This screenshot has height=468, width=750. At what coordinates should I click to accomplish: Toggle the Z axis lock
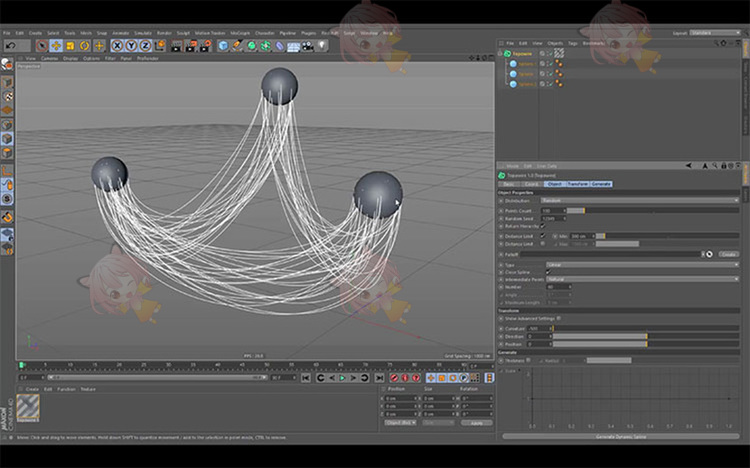pyautogui.click(x=145, y=46)
